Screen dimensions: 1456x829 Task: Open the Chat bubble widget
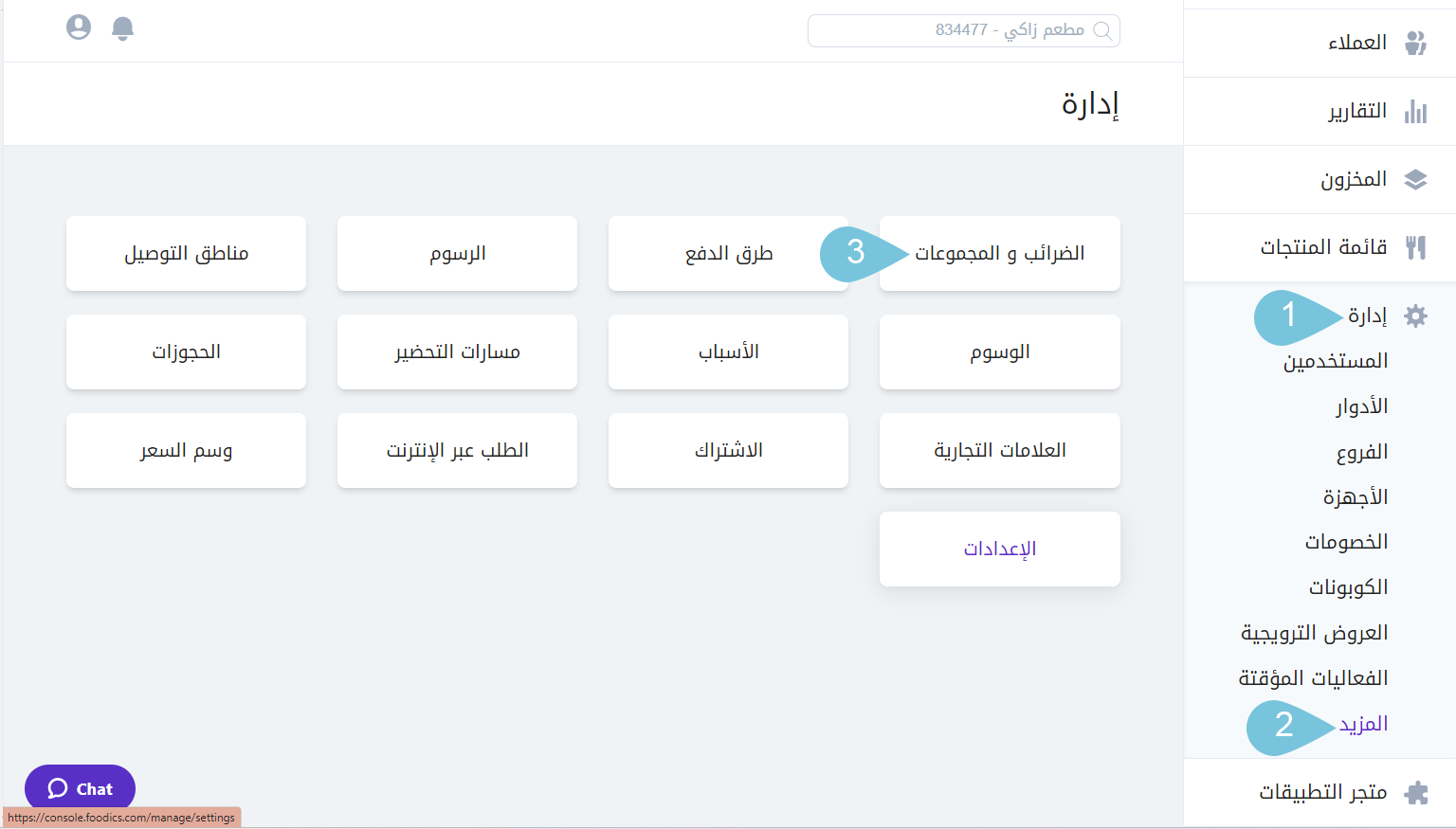80,787
